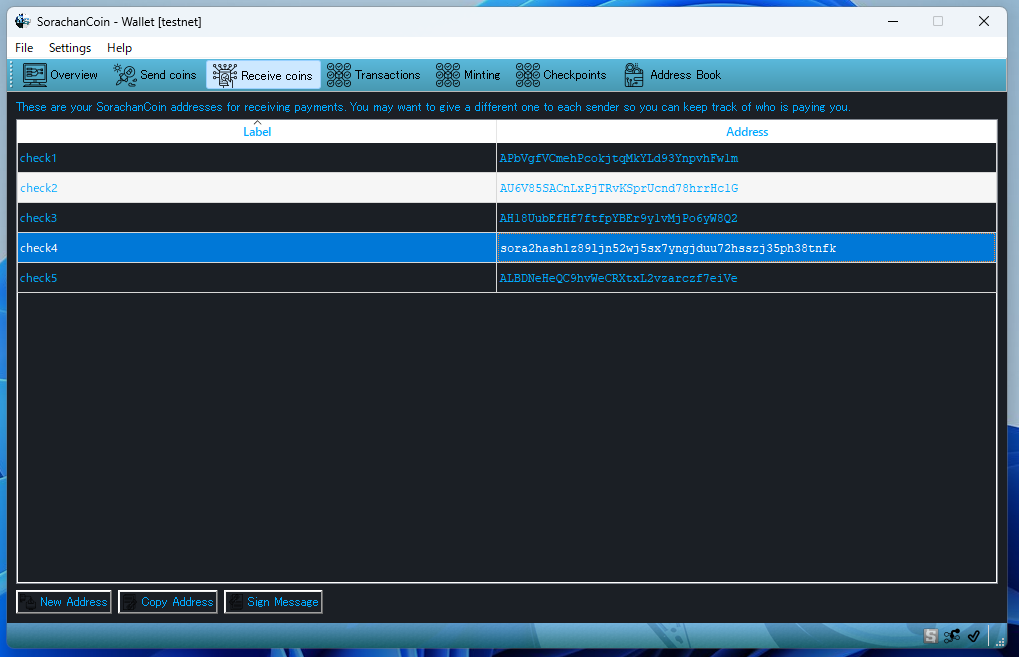
Task: Open the Checkpoints icon in toolbar
Action: click(x=528, y=75)
